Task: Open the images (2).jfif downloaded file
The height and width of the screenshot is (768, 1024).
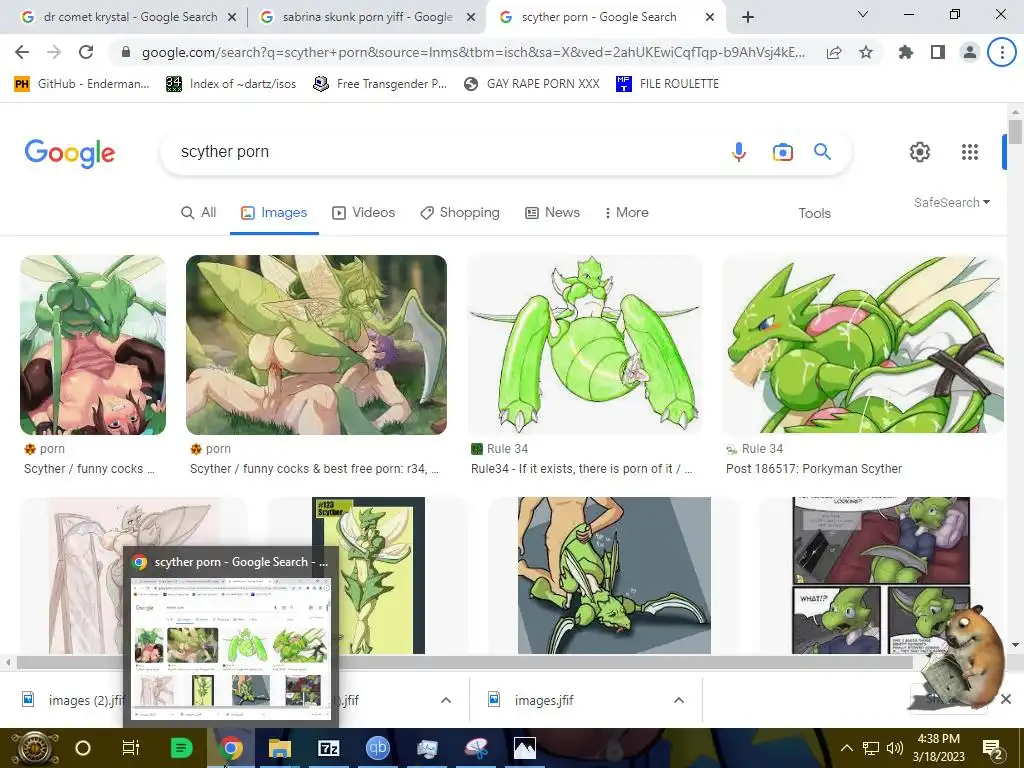Action: pyautogui.click(x=73, y=700)
